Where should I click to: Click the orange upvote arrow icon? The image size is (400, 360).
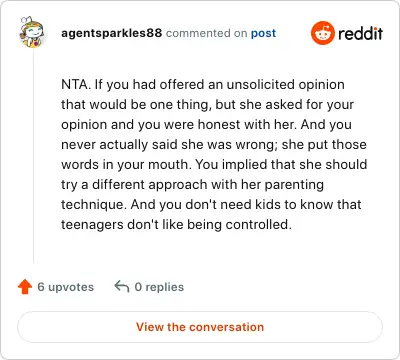(x=25, y=287)
